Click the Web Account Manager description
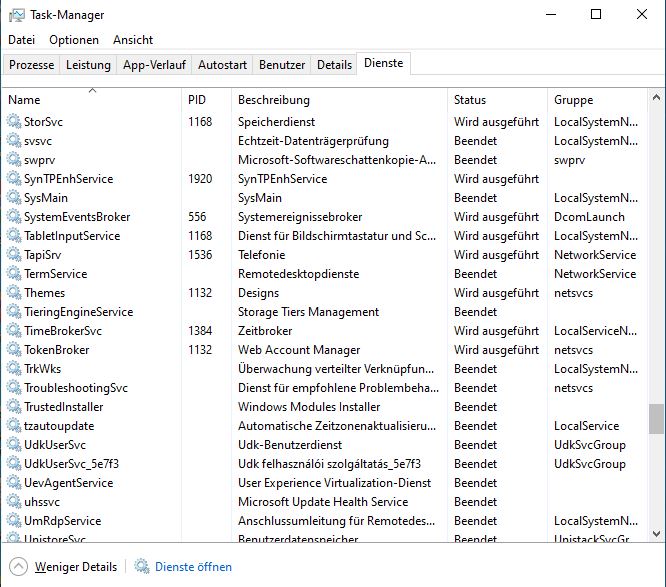This screenshot has height=587, width=666. [x=299, y=350]
